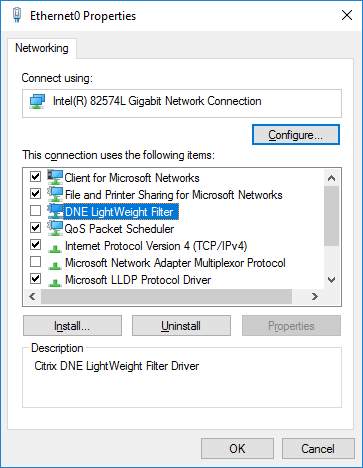Screen dimensions: 363x468
Task: Click the Intel(R) 82574L Gigabit Network Connection field
Action: tap(182, 103)
